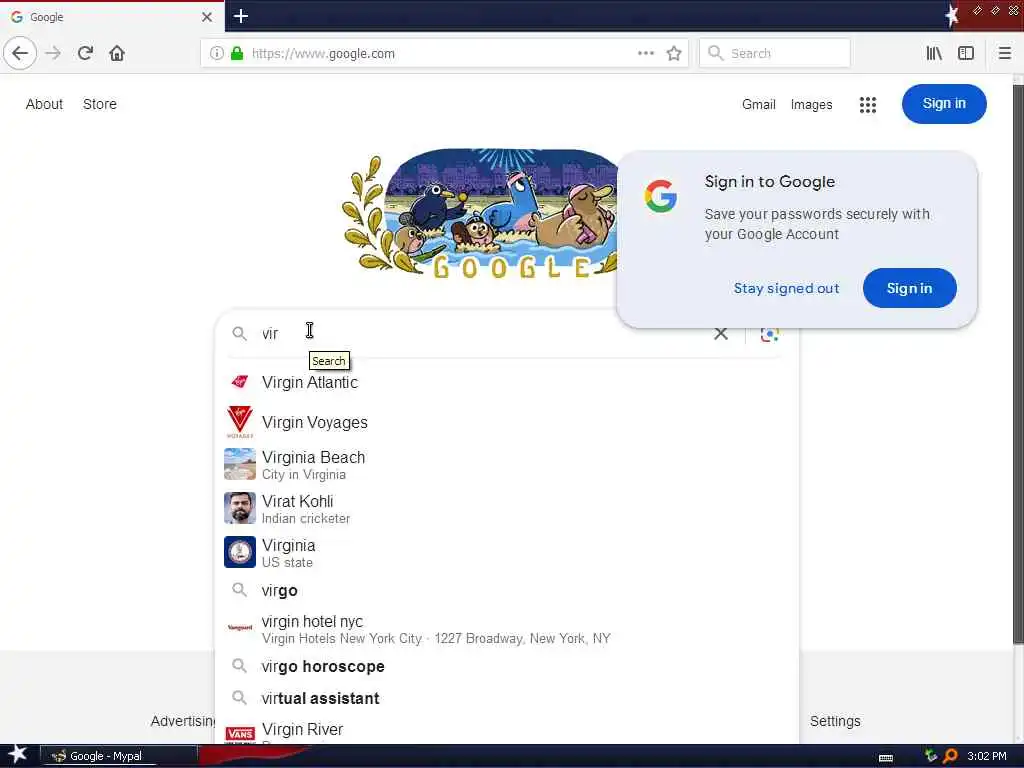Select virgo horoscope suggestion
This screenshot has width=1024, height=768.
coord(506,666)
